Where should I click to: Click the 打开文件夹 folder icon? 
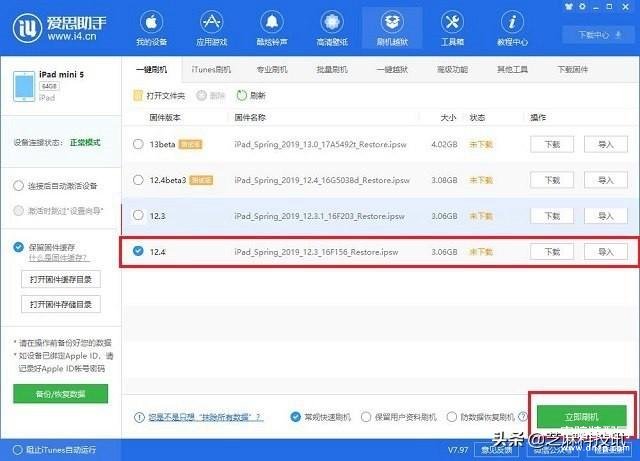(138, 96)
